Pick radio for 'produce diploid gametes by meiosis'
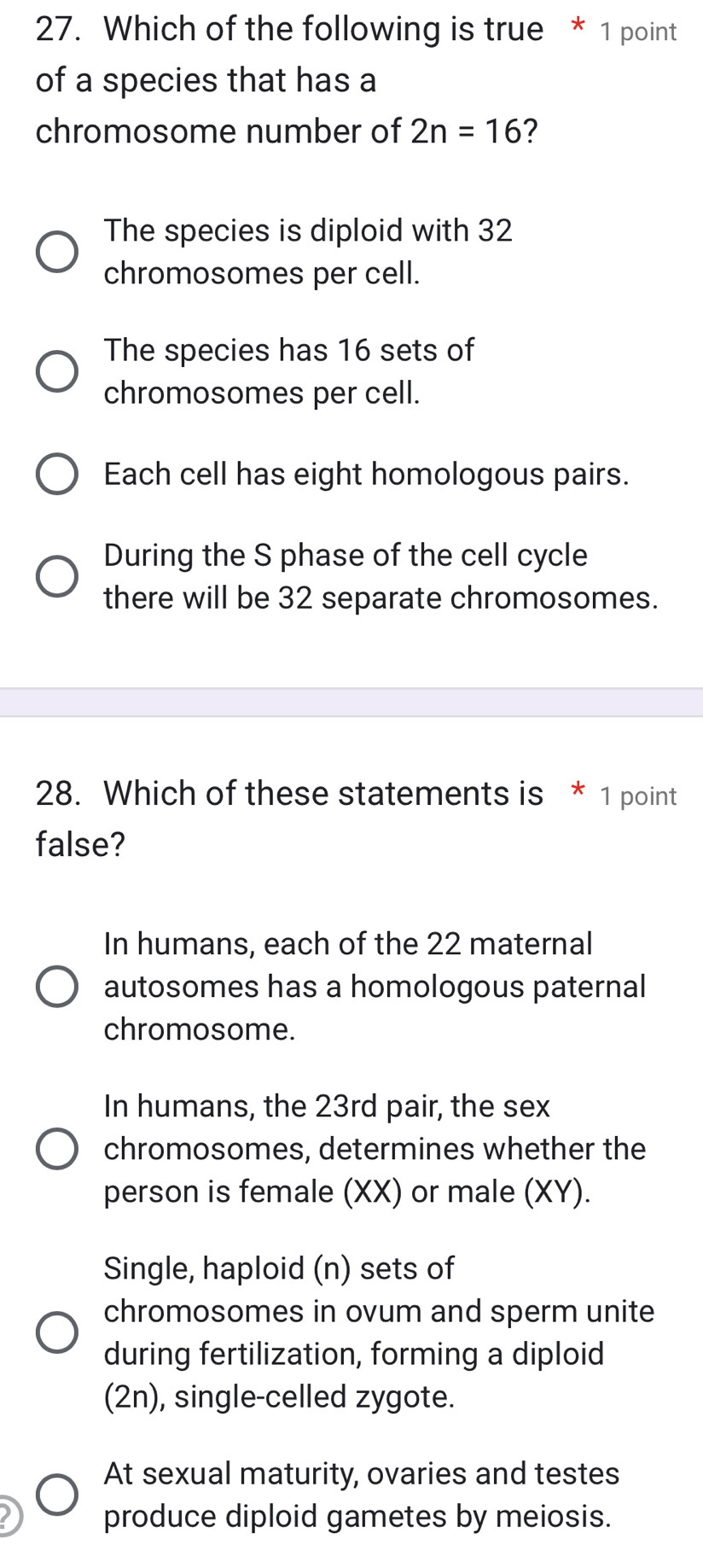 point(57,1495)
